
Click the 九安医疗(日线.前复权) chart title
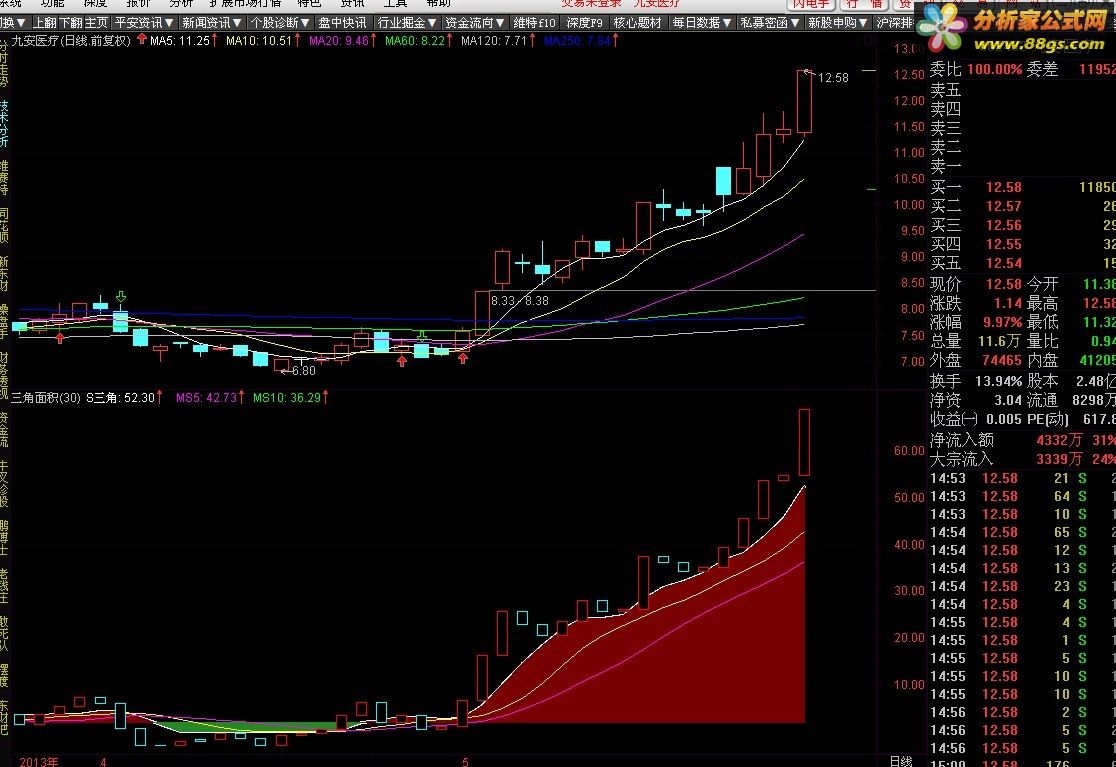(x=71, y=41)
